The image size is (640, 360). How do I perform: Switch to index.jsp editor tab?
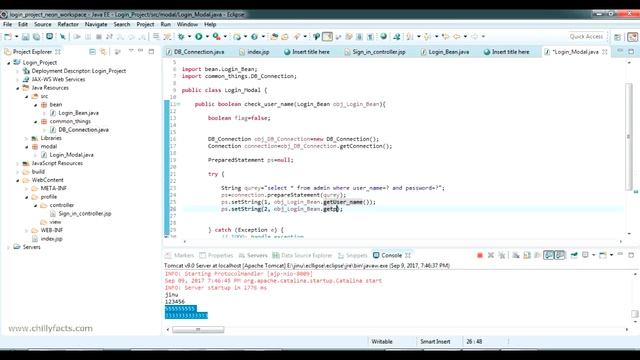point(254,52)
